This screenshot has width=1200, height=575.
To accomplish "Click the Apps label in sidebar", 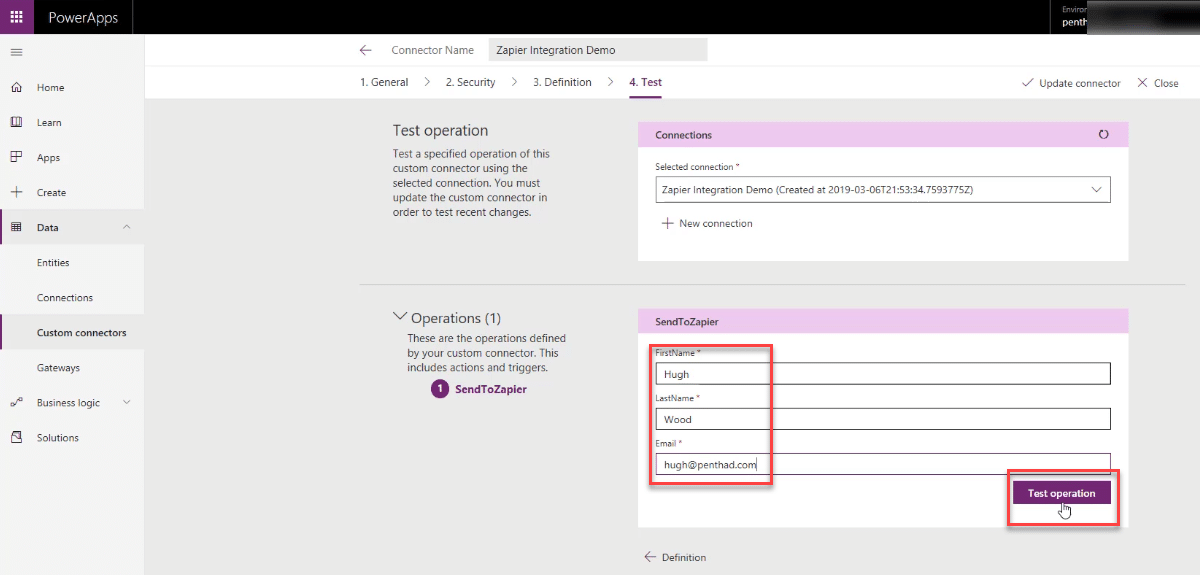I will [x=48, y=158].
